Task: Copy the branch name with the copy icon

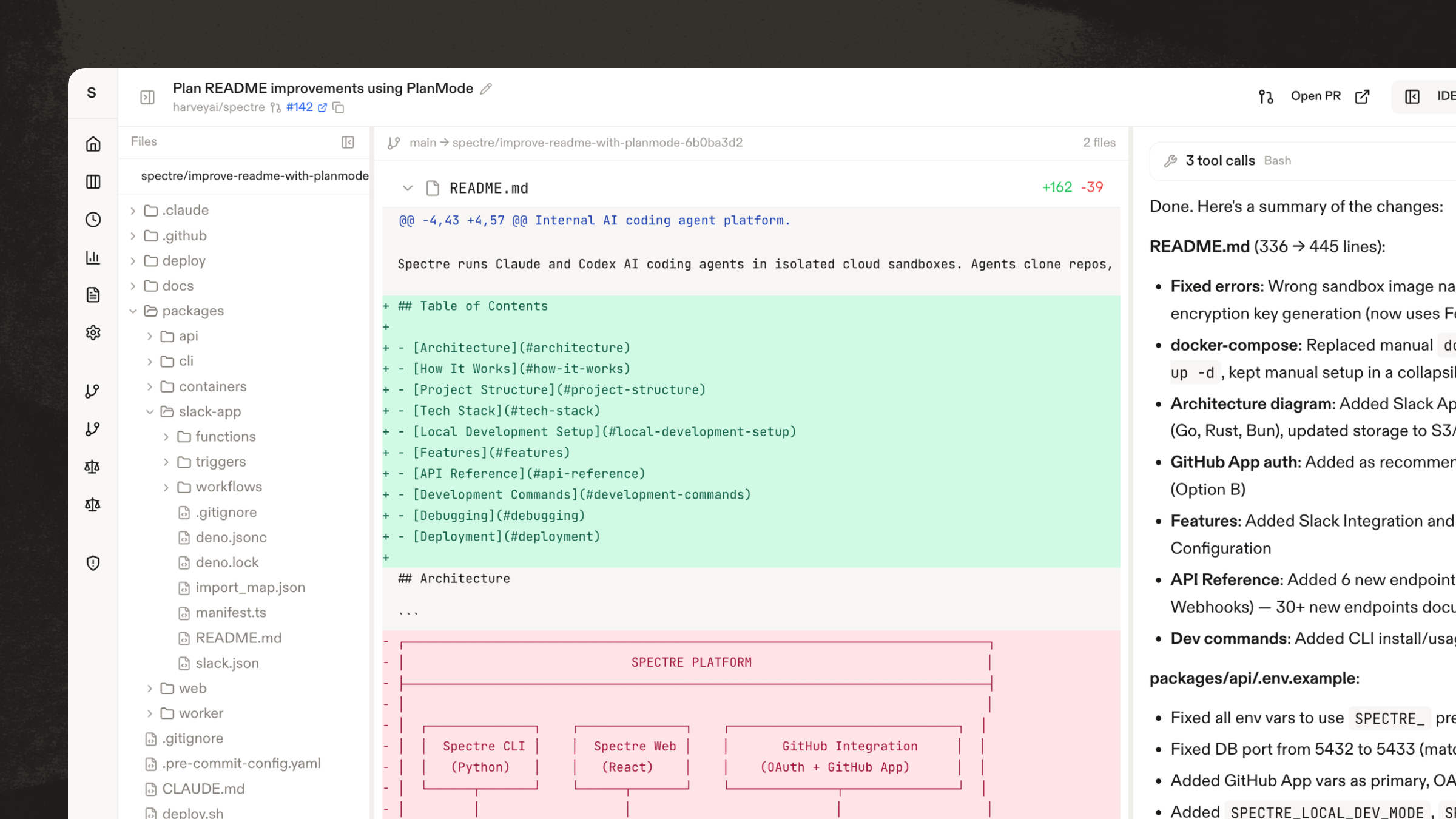Action: (x=339, y=107)
